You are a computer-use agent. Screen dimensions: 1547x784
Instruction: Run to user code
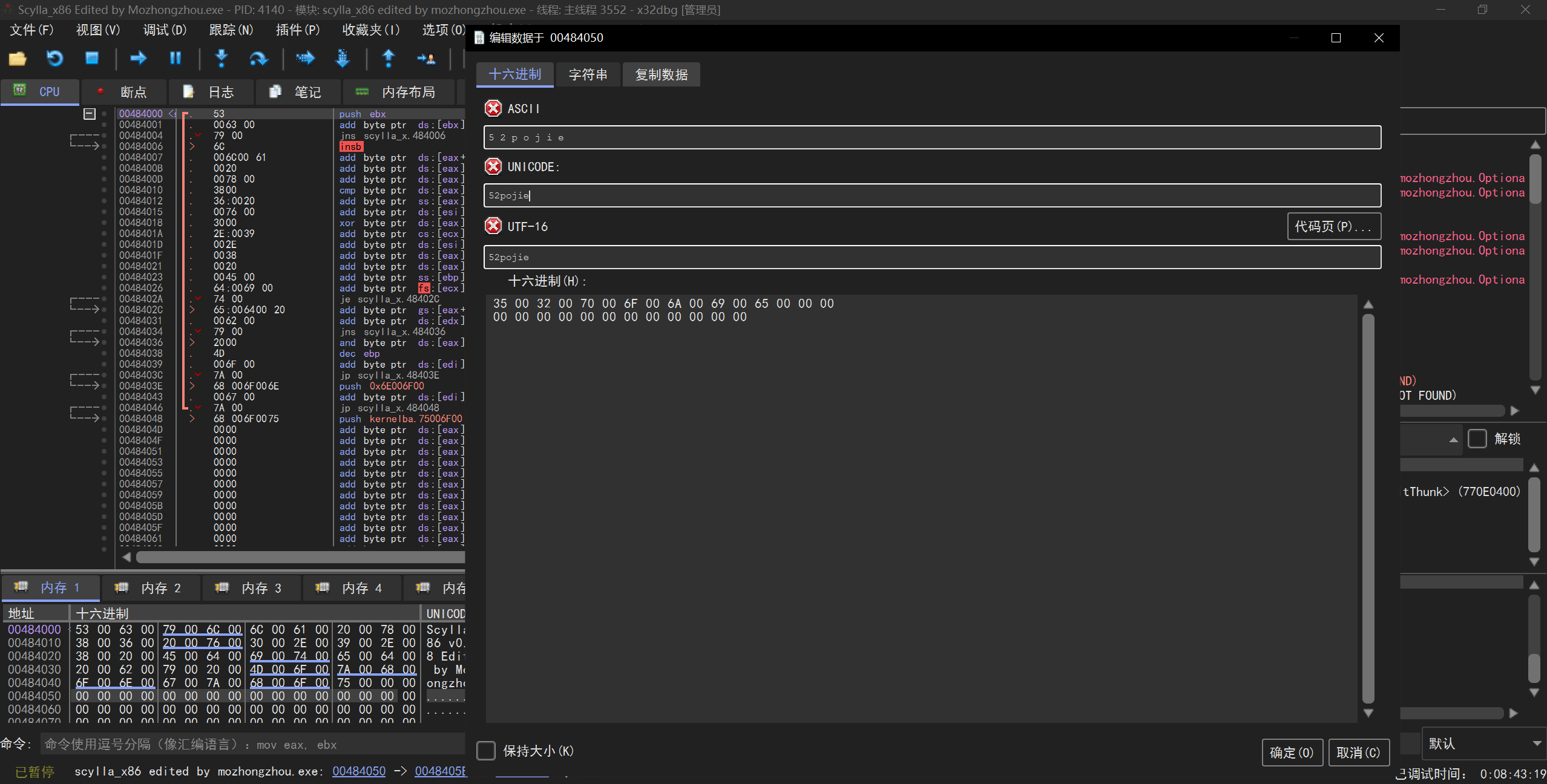426,59
